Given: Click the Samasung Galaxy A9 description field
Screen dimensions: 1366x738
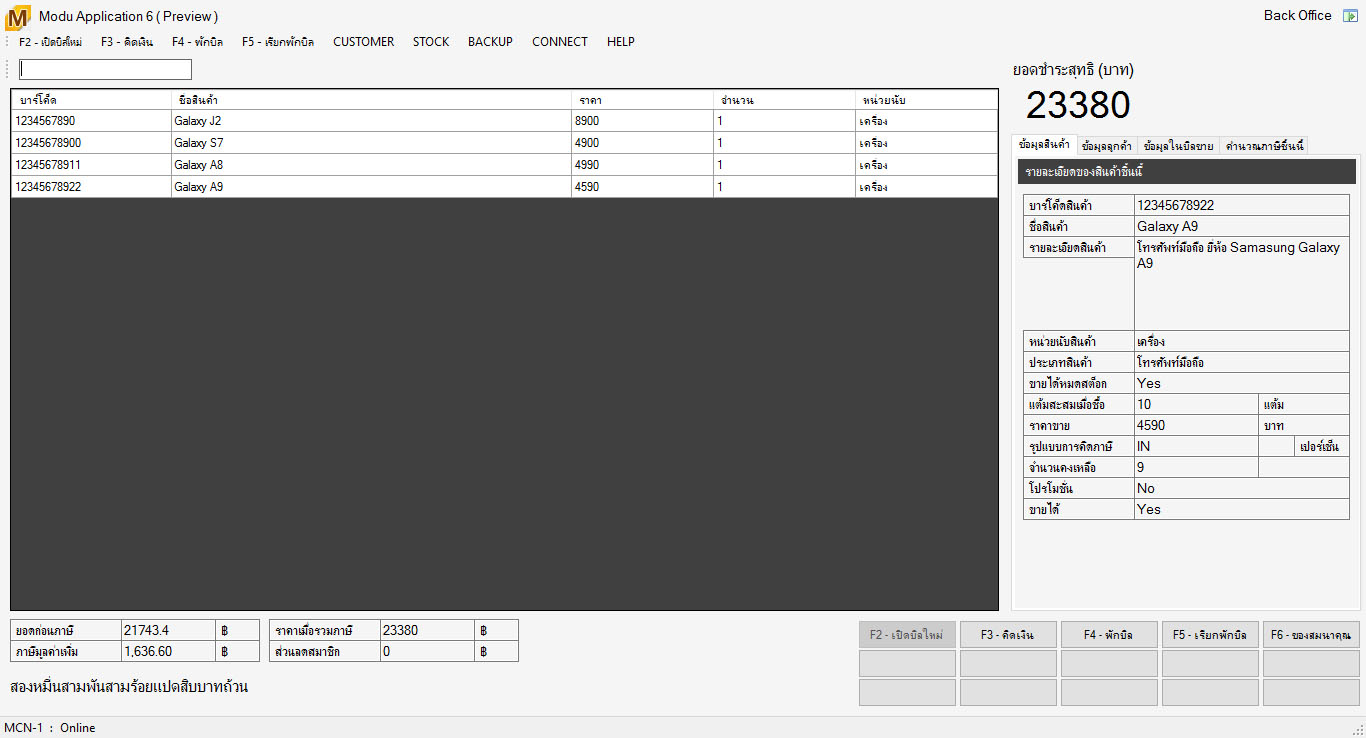Looking at the screenshot, I should 1241,283.
